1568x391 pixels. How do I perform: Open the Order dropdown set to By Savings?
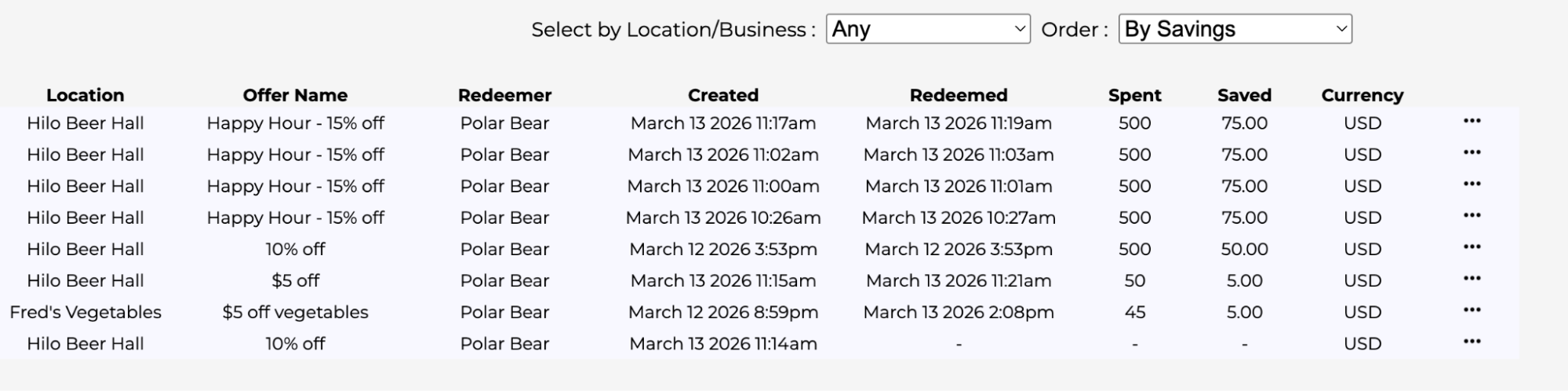coord(1235,29)
